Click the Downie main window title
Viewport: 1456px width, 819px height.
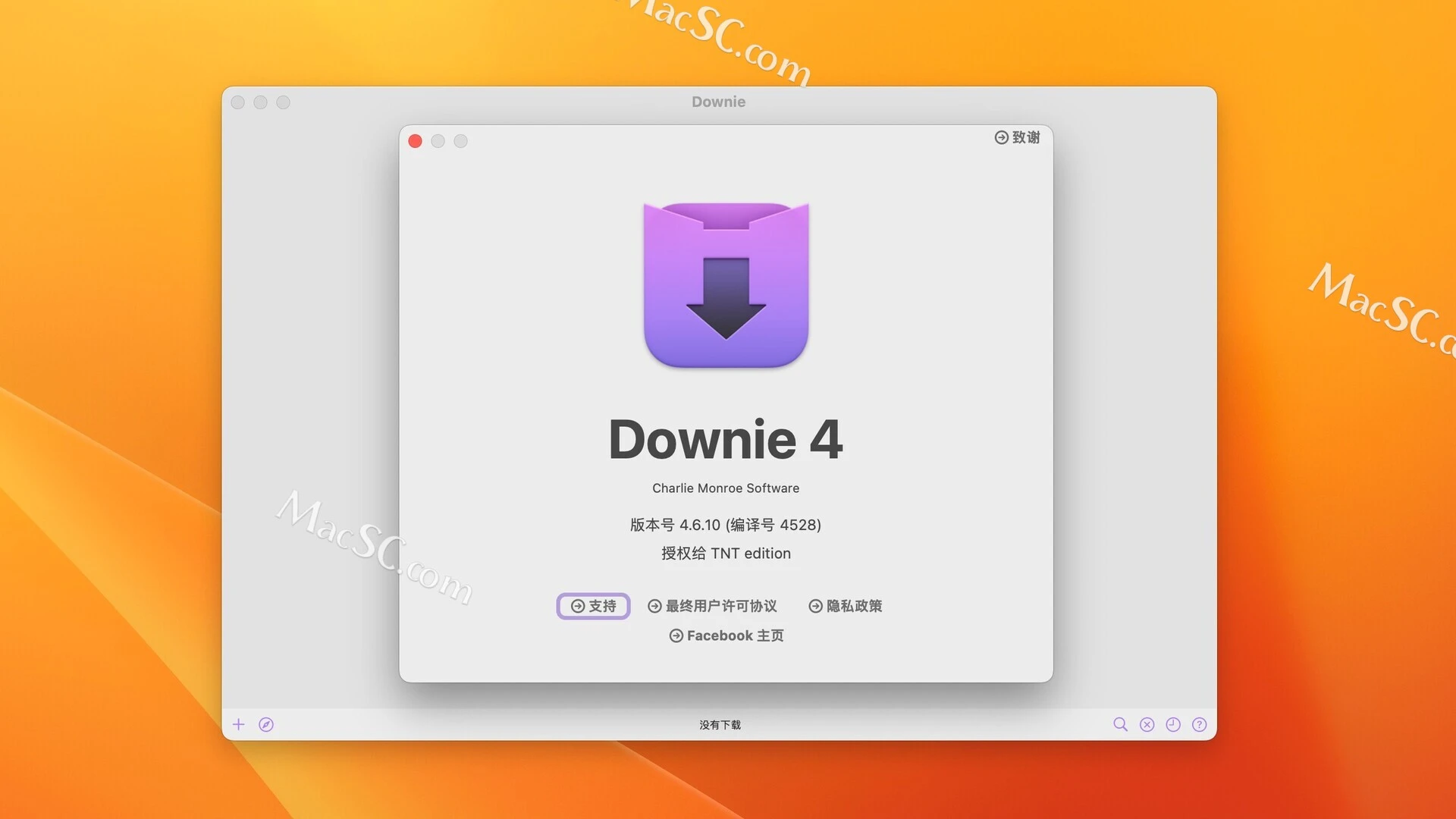(718, 102)
